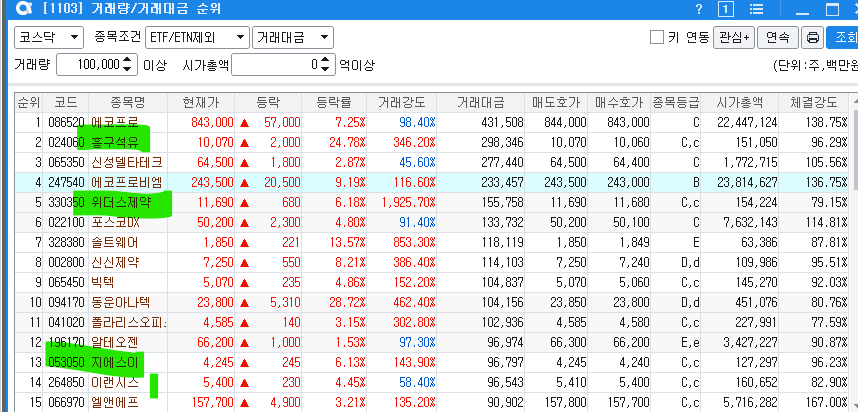858x412 pixels.
Task: Select the 신성델타테크 stock name
Action: click(127, 163)
